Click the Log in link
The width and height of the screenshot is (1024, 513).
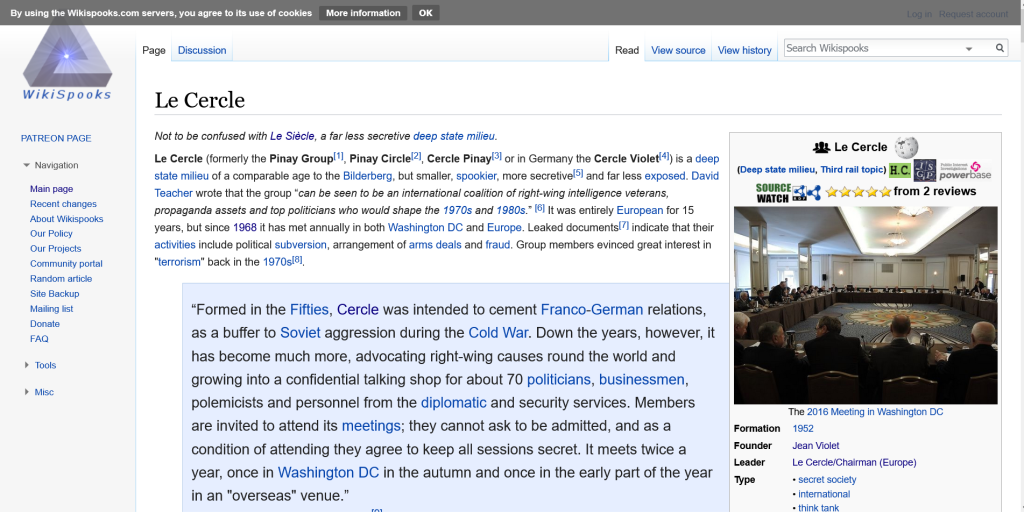coord(919,14)
